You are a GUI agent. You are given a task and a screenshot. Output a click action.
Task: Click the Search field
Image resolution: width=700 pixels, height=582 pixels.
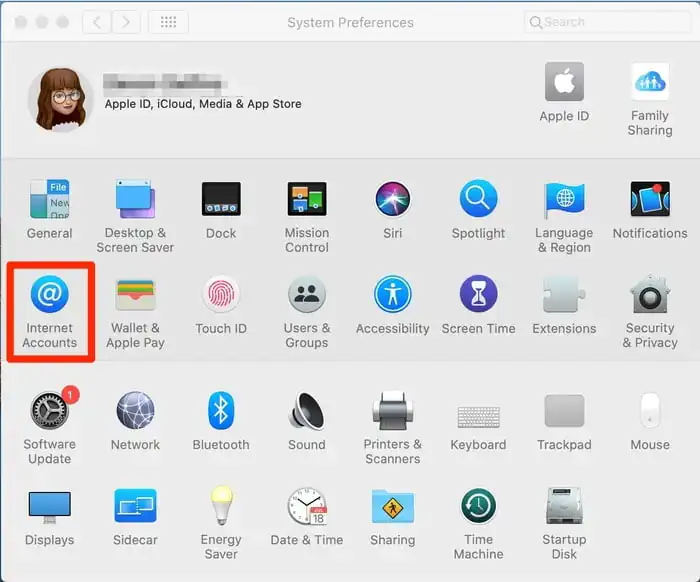coord(607,22)
